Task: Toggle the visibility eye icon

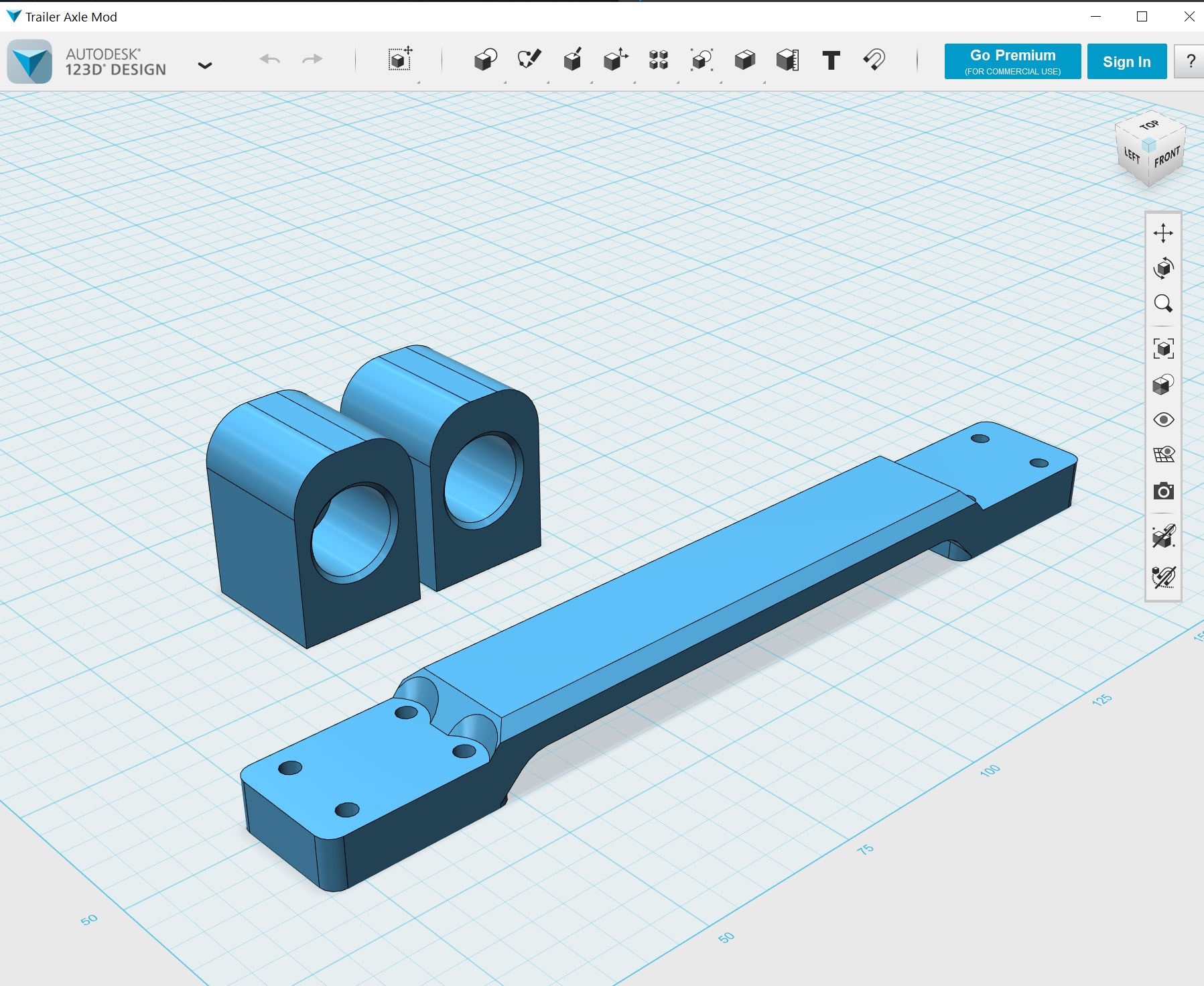Action: click(x=1164, y=420)
